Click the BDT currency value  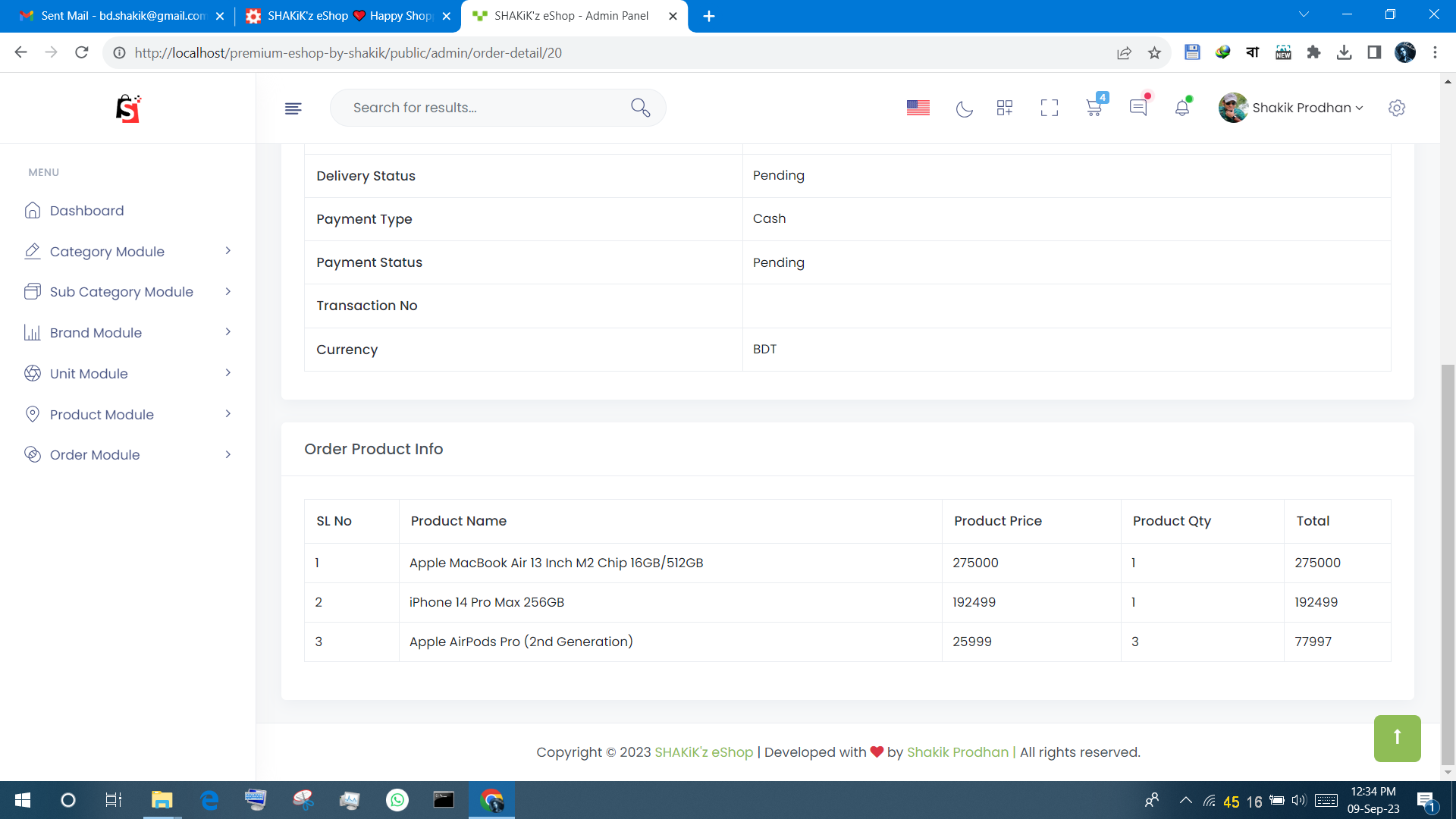point(764,349)
